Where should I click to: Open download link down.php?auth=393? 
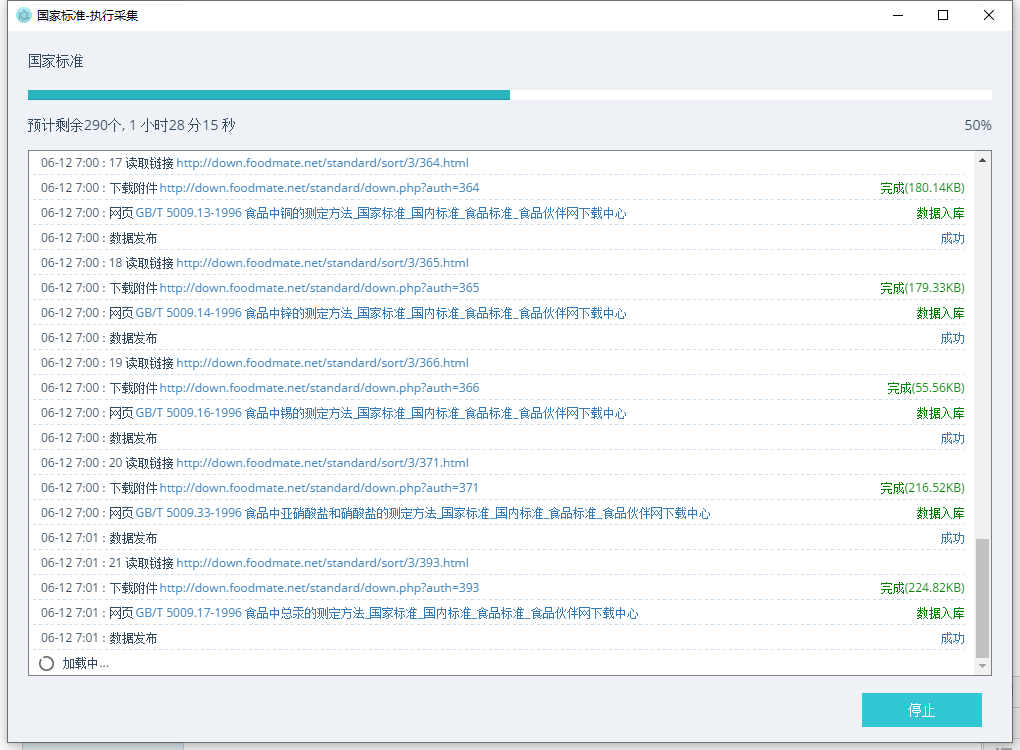click(319, 588)
